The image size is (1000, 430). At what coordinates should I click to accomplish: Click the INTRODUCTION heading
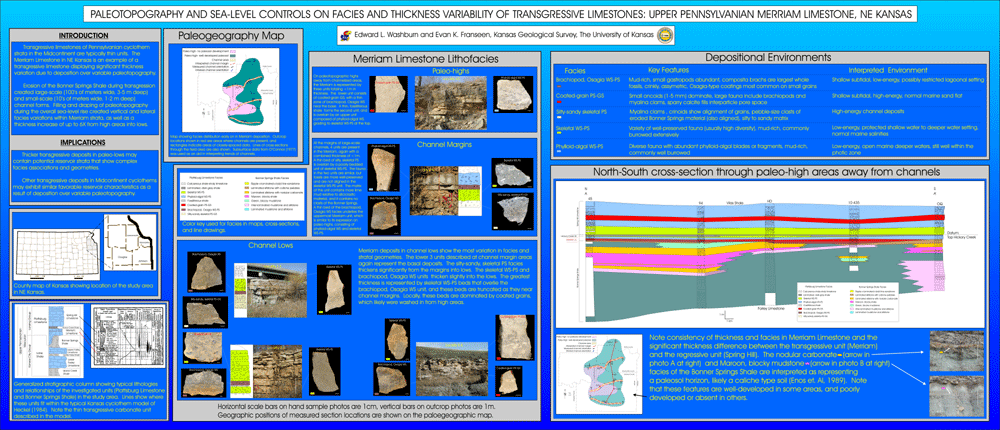pyautogui.click(x=84, y=36)
